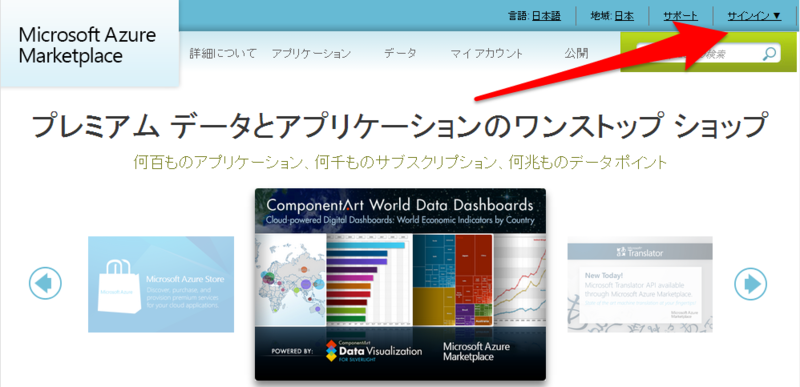Change region via 日本 link
Image resolution: width=800 pixels, height=387 pixels.
(x=624, y=16)
